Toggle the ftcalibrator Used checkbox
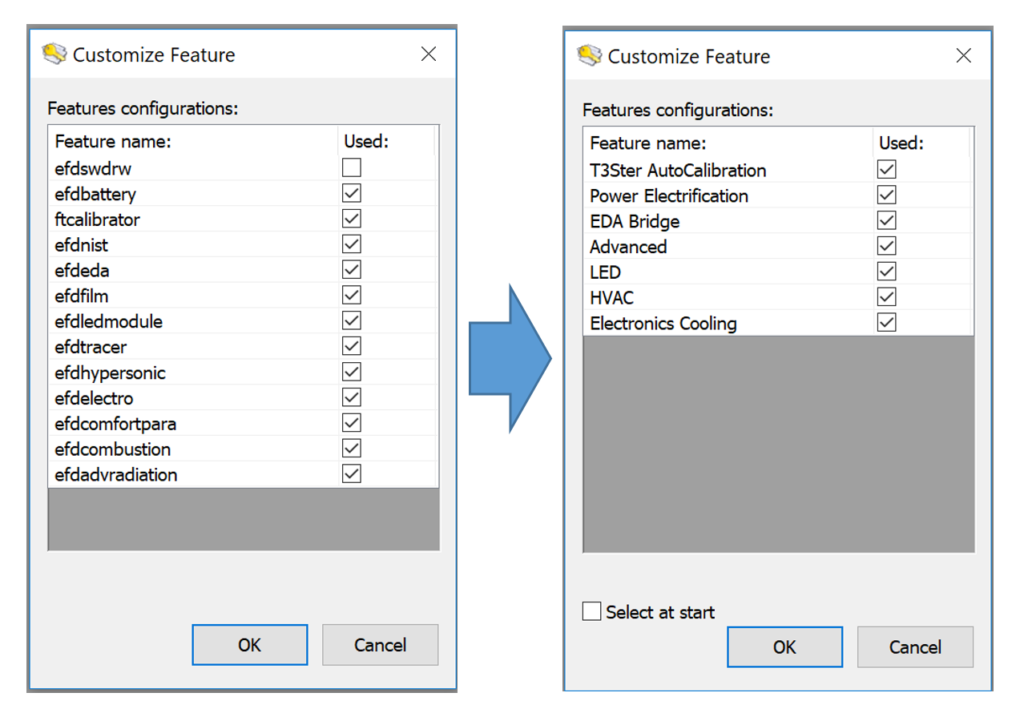This screenshot has height=721, width=1024. point(351,219)
